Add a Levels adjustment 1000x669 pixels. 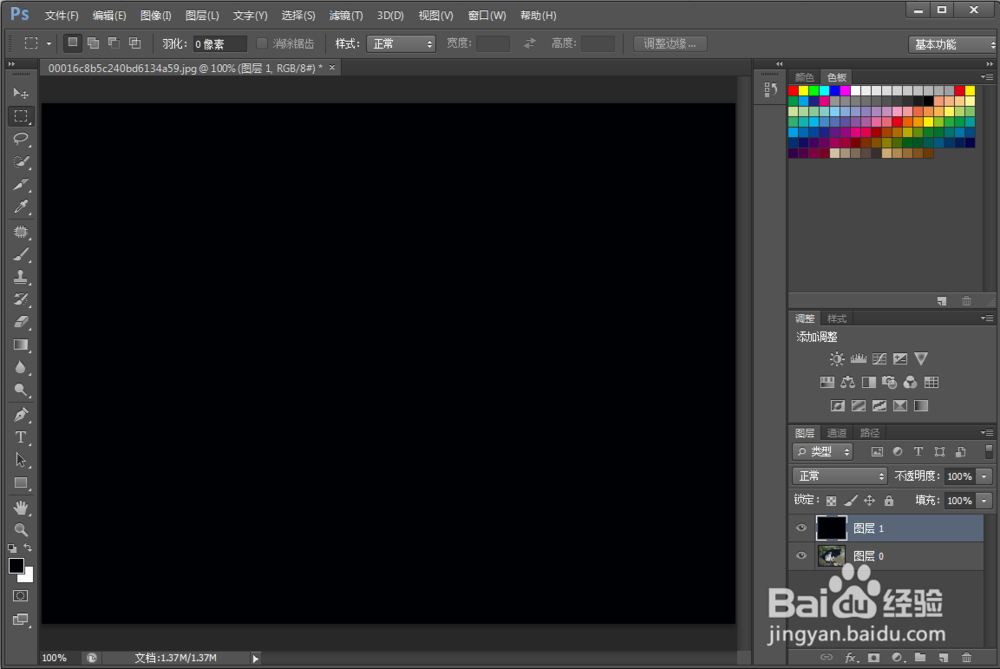(858, 359)
